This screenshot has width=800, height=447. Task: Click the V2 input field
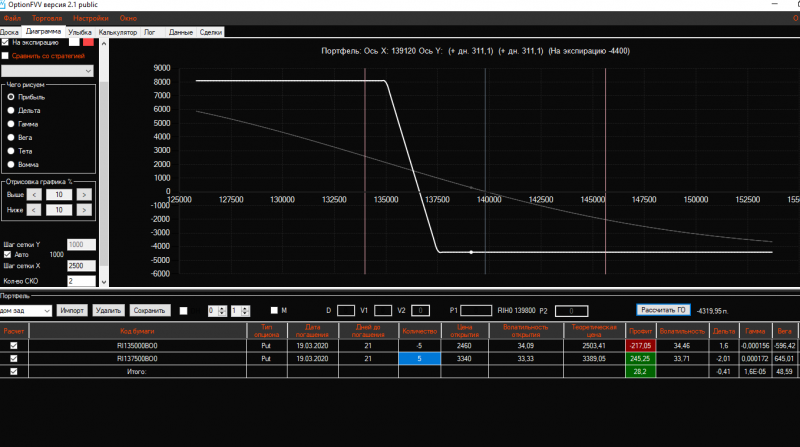coord(420,310)
